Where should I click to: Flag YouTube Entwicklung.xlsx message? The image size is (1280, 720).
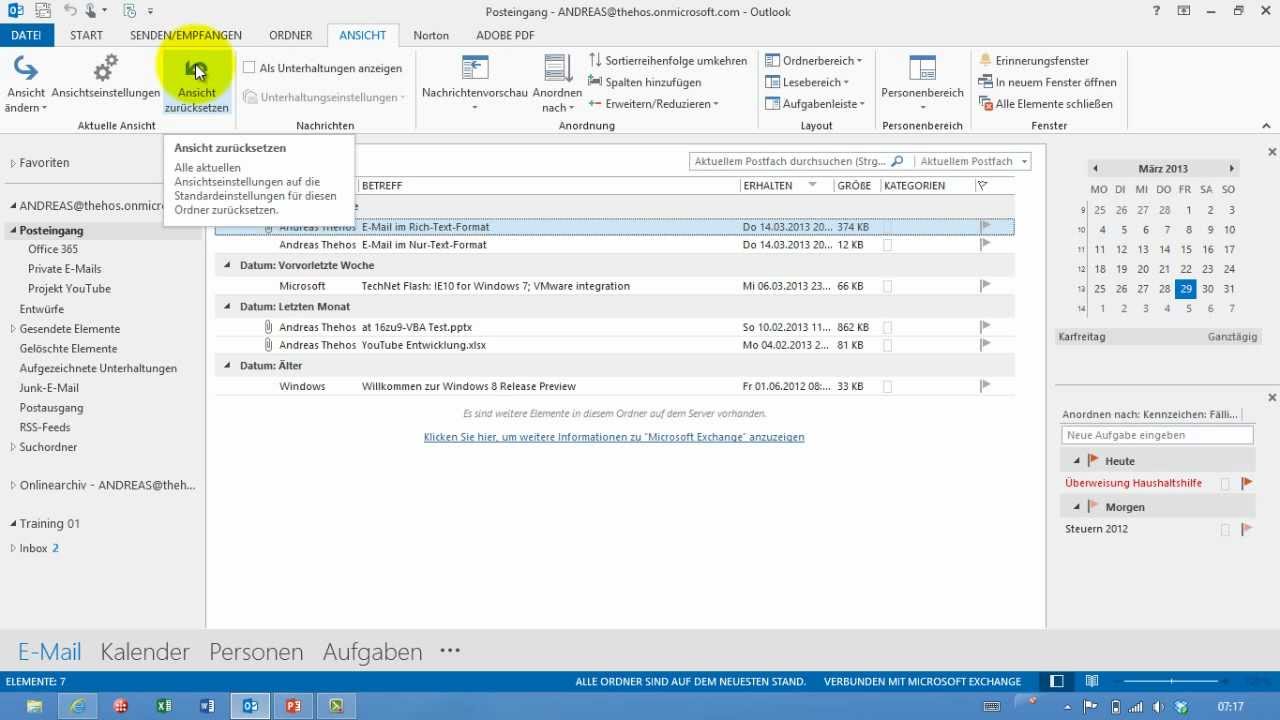click(985, 345)
